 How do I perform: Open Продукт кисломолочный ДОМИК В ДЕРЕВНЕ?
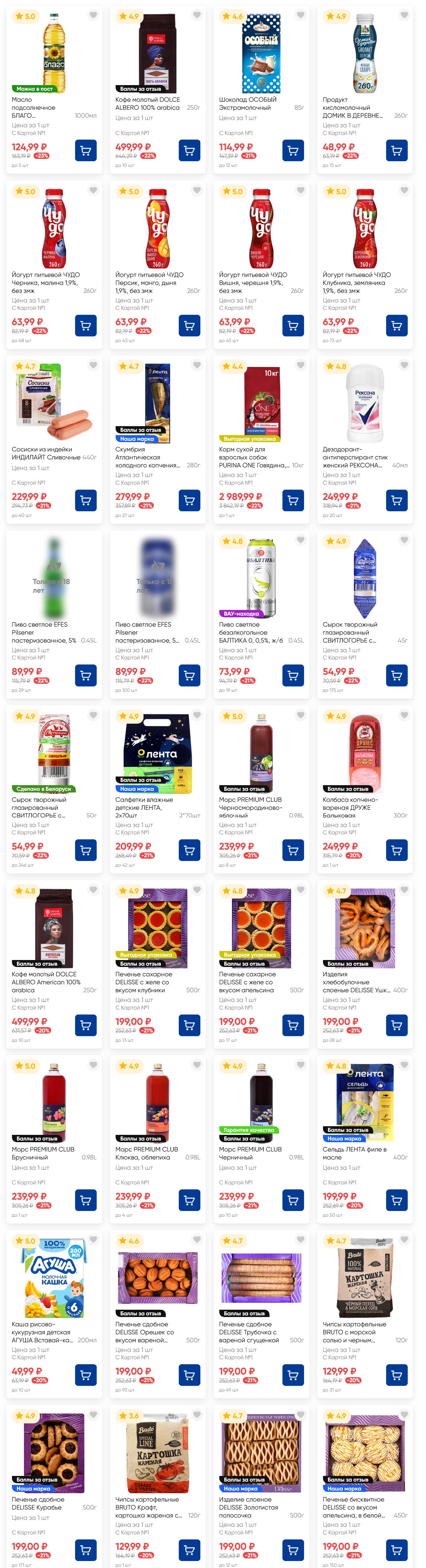[352, 108]
